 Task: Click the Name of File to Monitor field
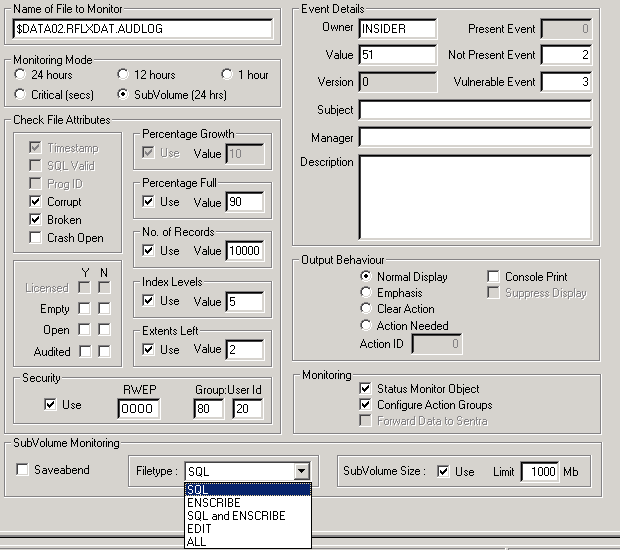[142, 29]
